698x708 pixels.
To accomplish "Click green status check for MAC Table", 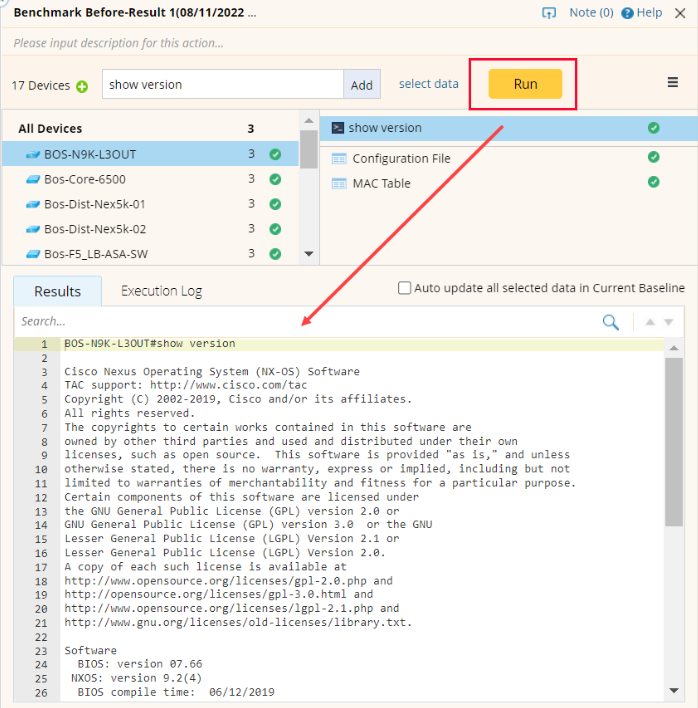I will coord(653,182).
